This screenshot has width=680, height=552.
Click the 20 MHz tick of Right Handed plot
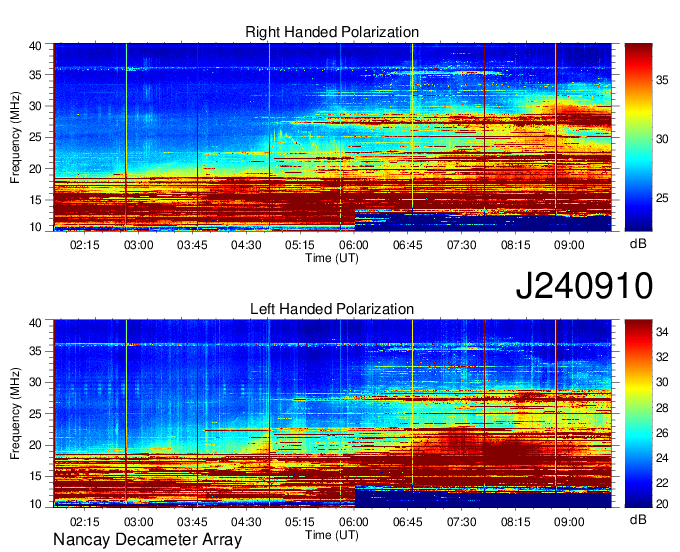(x=35, y=169)
